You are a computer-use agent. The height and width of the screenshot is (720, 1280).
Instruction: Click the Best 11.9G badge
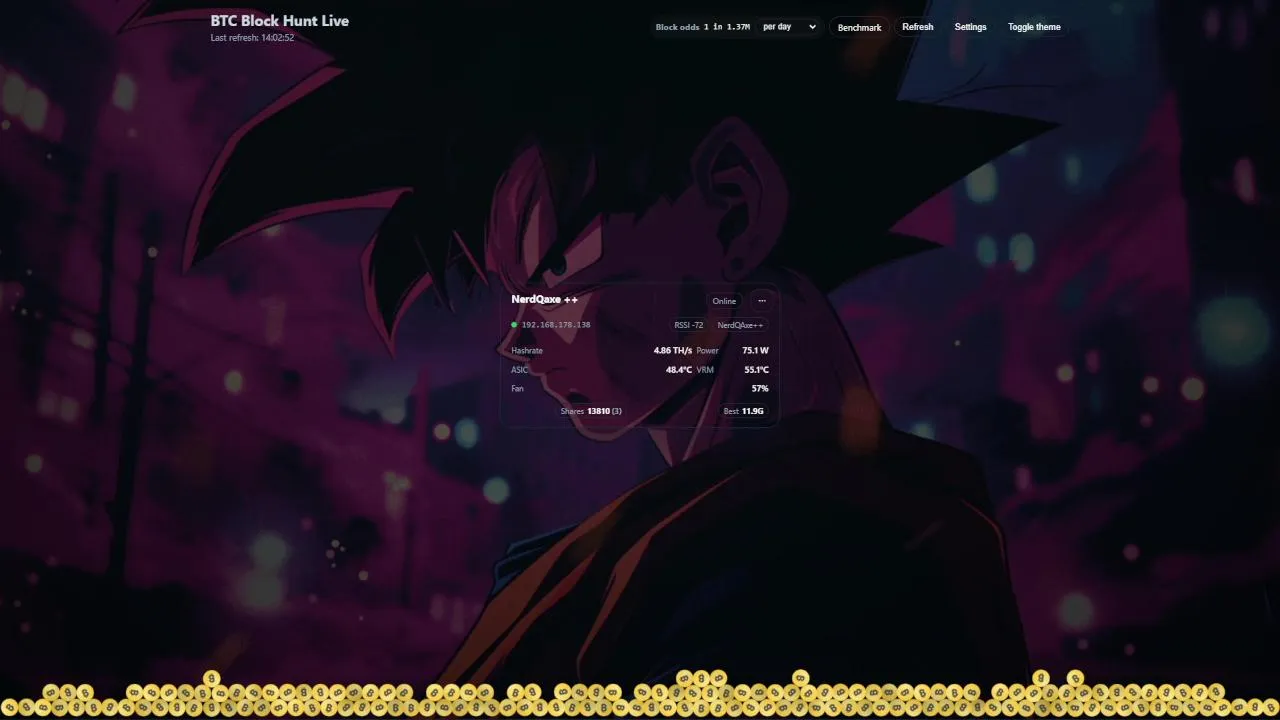click(744, 411)
